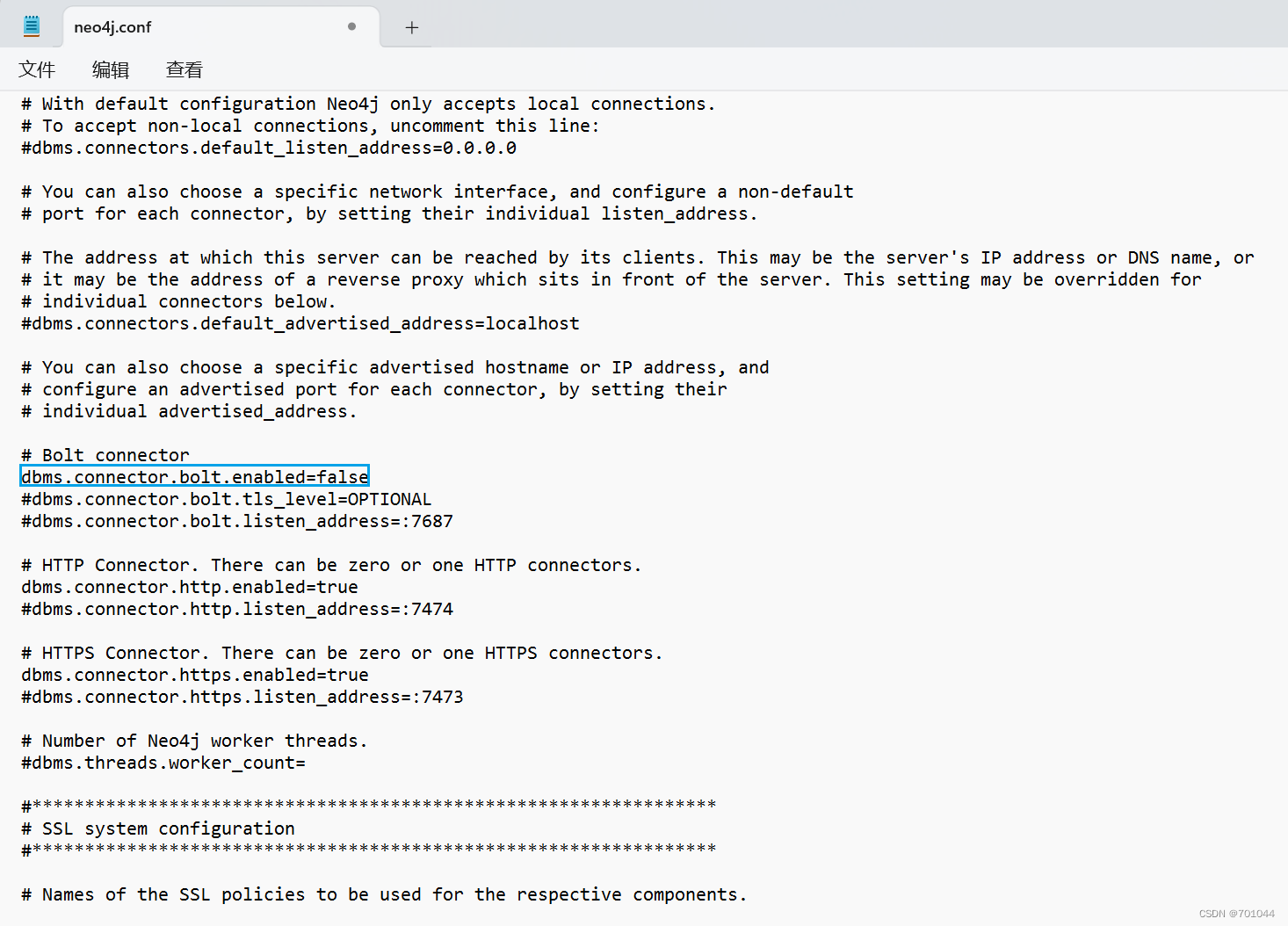Click the #dbms.connector.http.listen_address=:7474 line

click(x=237, y=609)
